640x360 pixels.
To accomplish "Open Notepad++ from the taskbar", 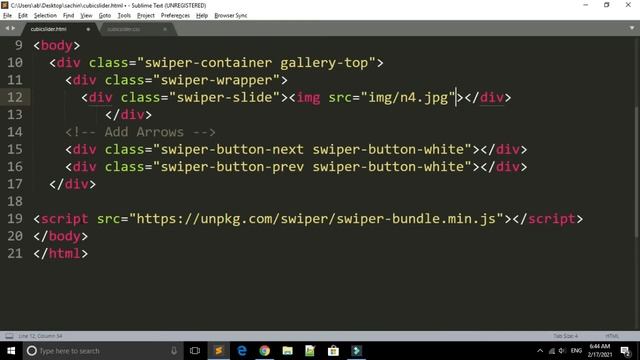I will pyautogui.click(x=310, y=351).
